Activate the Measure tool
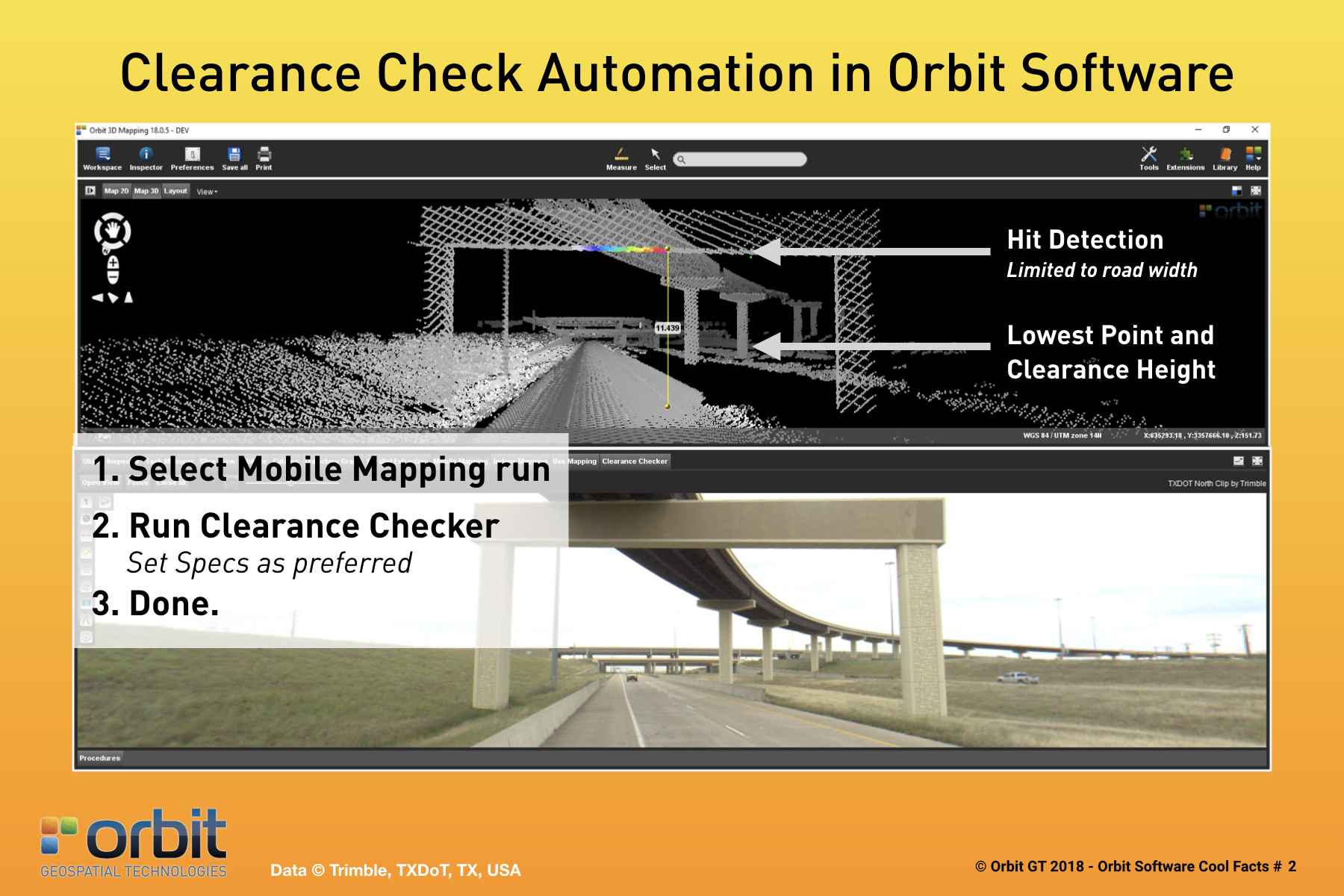Image resolution: width=1344 pixels, height=896 pixels. click(621, 158)
